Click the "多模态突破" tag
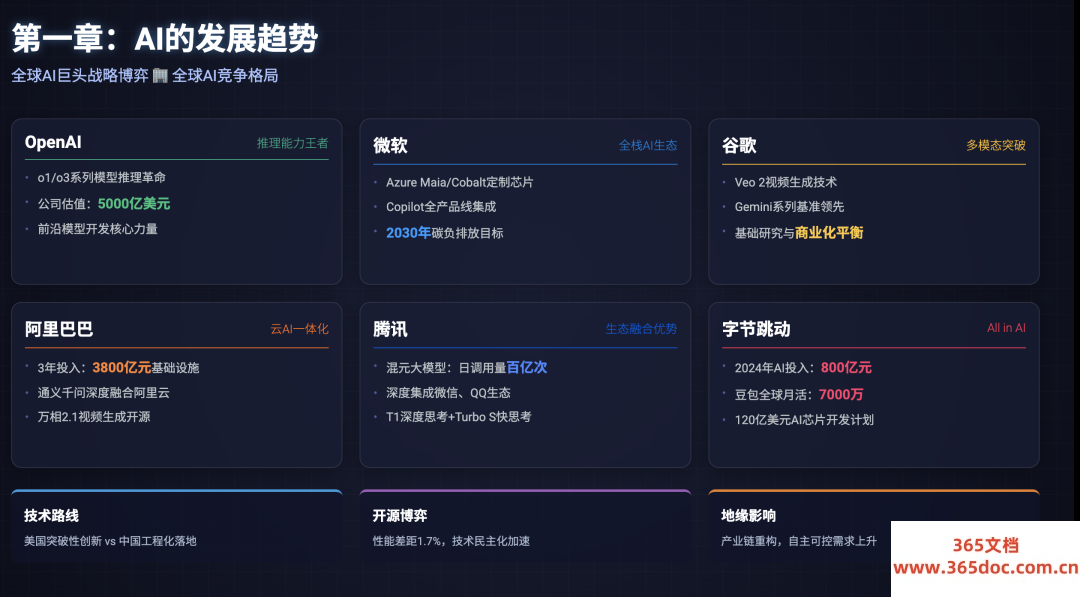The image size is (1080, 597). 996,145
